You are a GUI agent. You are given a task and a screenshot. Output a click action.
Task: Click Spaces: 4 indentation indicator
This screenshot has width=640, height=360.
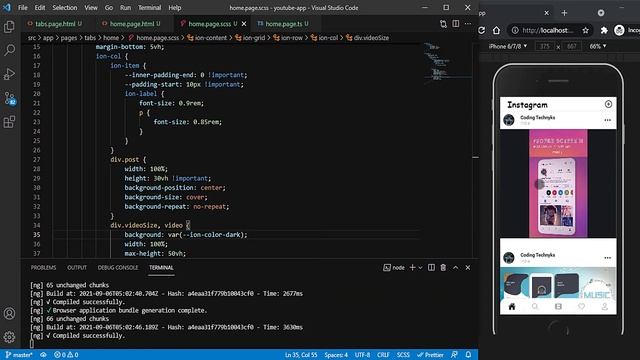336,355
